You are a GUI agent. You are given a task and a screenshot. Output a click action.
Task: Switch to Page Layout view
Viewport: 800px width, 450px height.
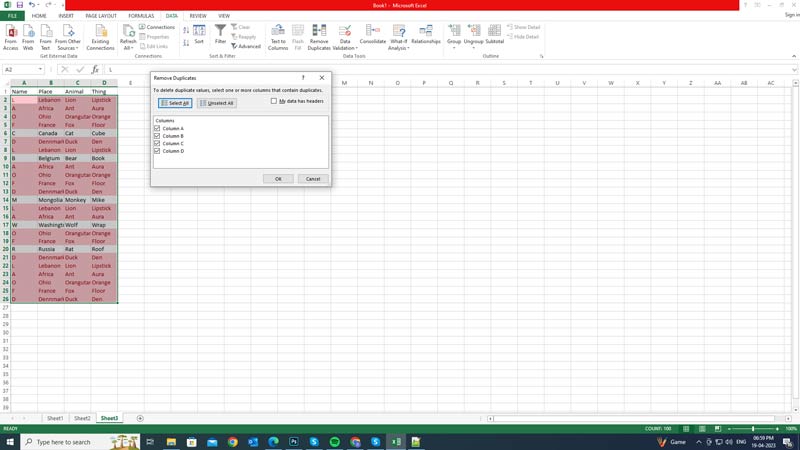pyautogui.click(x=702, y=429)
